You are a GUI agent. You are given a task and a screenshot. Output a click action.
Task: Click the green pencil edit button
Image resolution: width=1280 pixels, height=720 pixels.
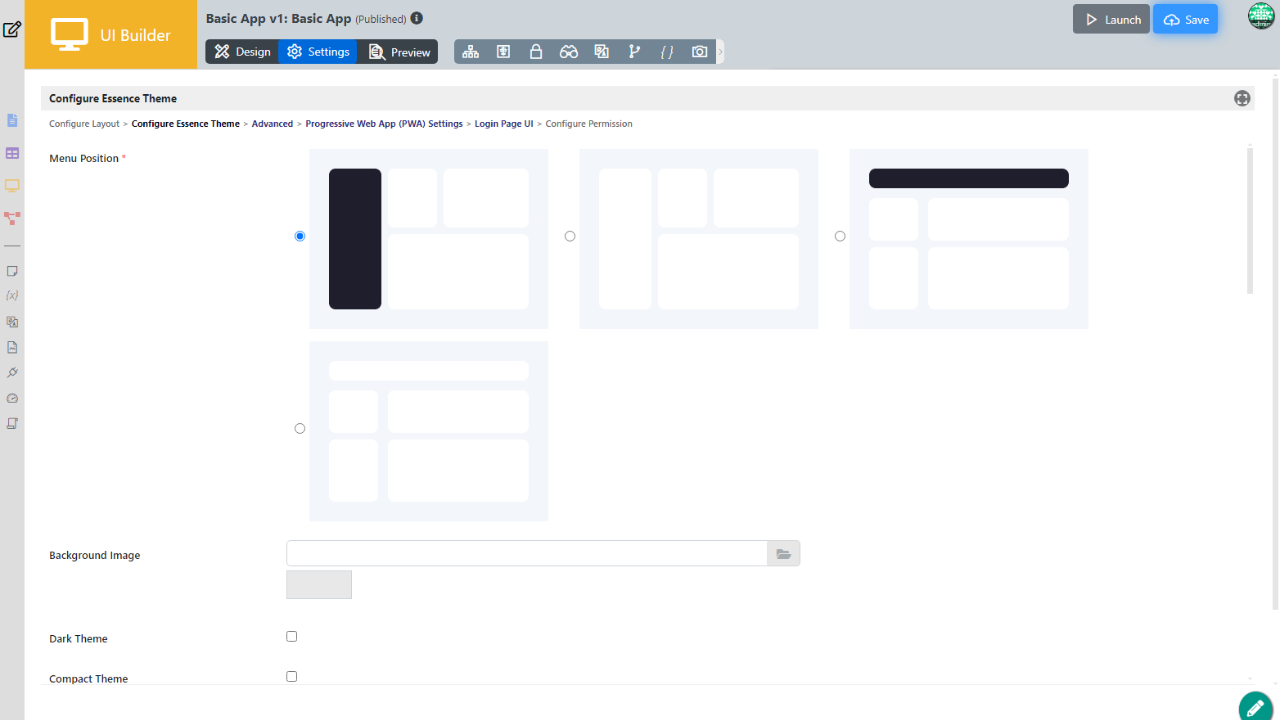pos(1255,706)
